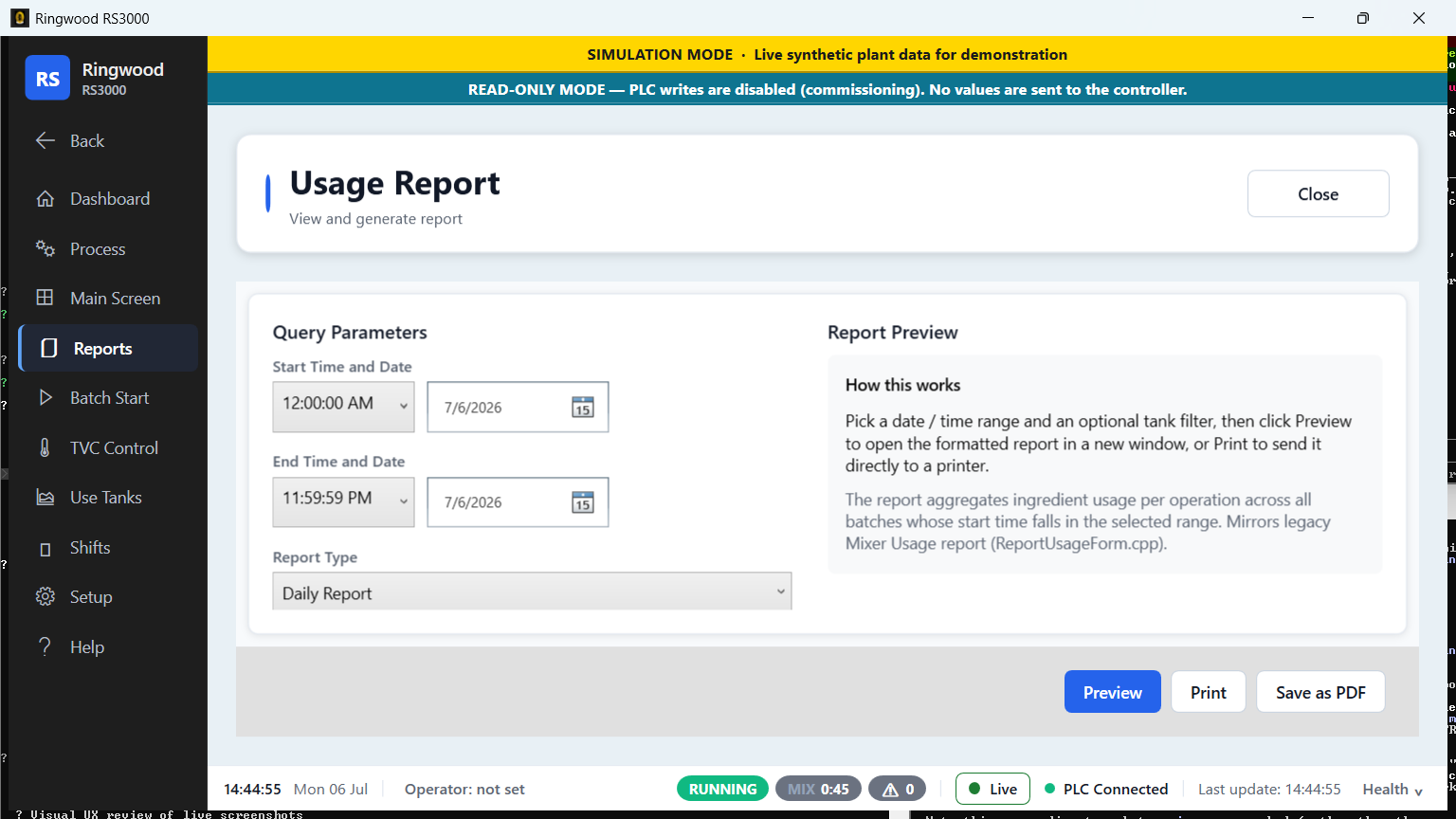The image size is (1456, 819).
Task: Open the Process menu item
Action: [x=108, y=248]
